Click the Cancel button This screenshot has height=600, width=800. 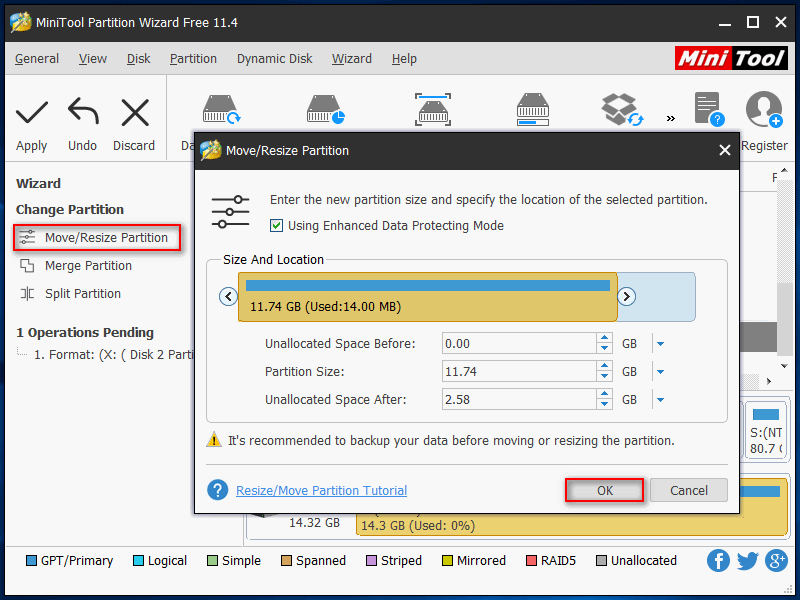coord(689,490)
